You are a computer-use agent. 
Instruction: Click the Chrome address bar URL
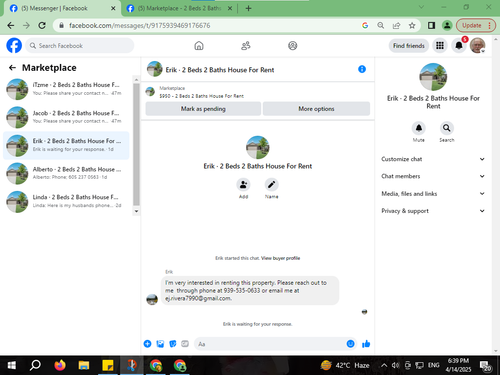click(x=140, y=25)
